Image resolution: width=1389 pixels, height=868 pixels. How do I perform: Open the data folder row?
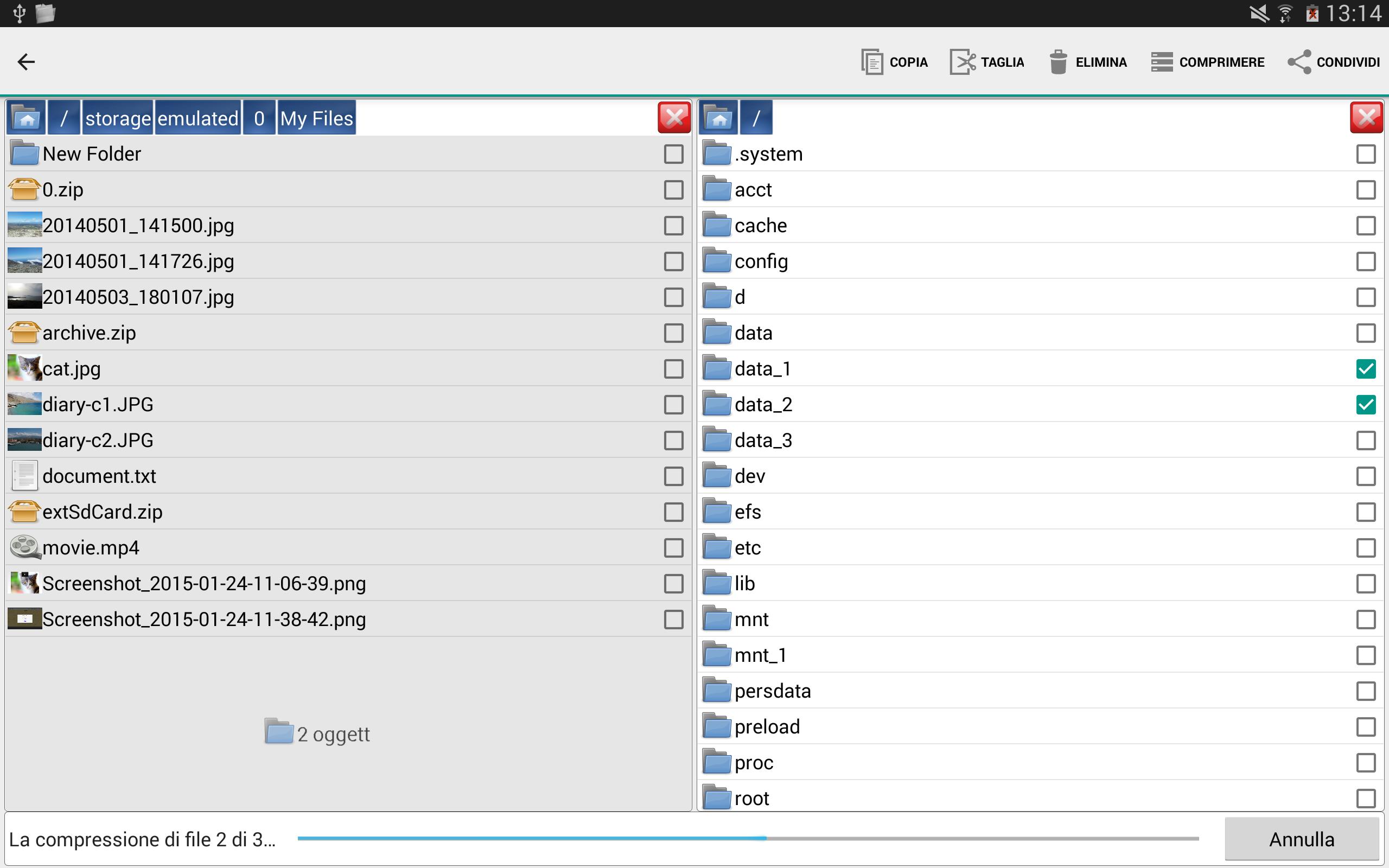tap(1040, 333)
